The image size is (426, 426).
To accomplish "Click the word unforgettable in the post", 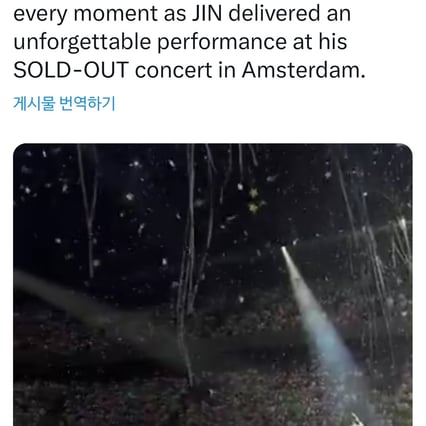I will [x=82, y=42].
